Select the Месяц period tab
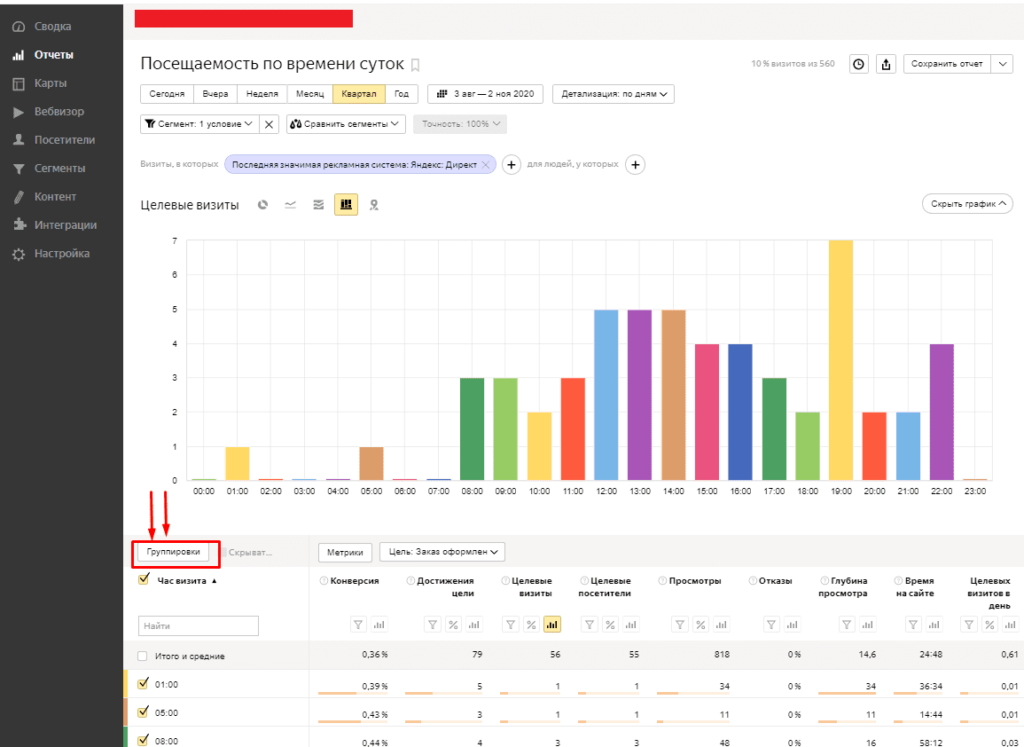 click(309, 94)
